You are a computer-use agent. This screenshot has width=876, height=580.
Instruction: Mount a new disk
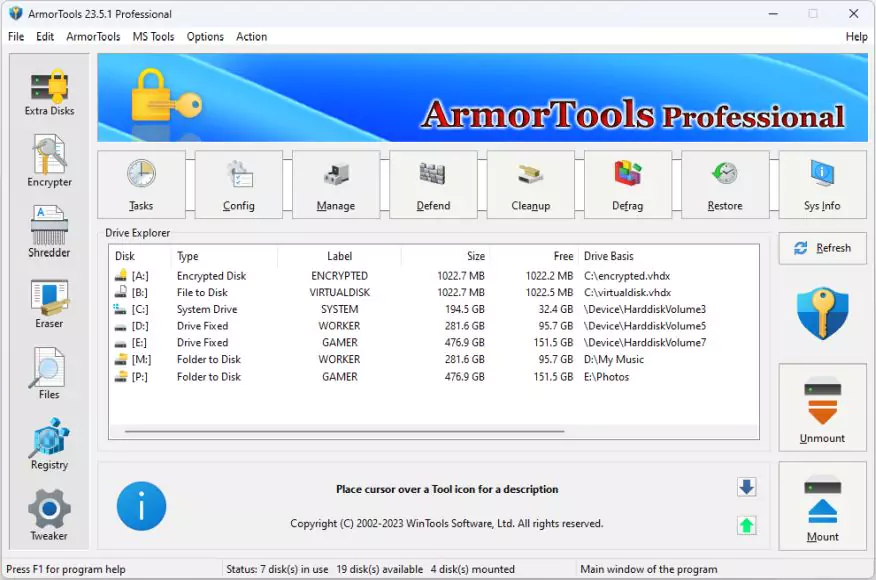(822, 506)
